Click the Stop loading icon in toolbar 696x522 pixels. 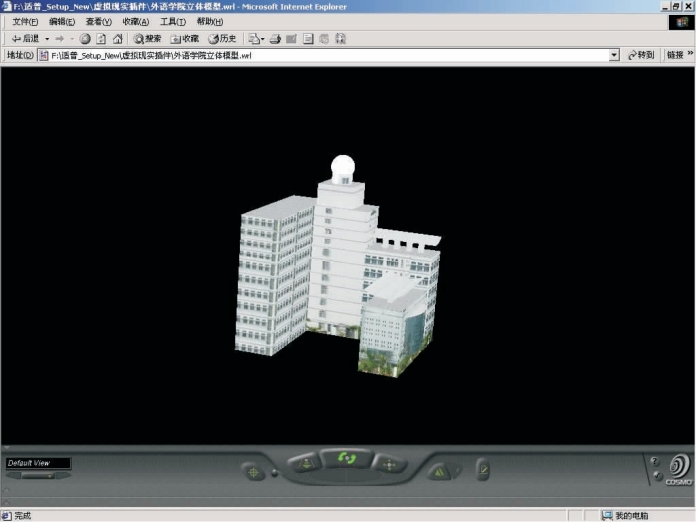pos(85,39)
